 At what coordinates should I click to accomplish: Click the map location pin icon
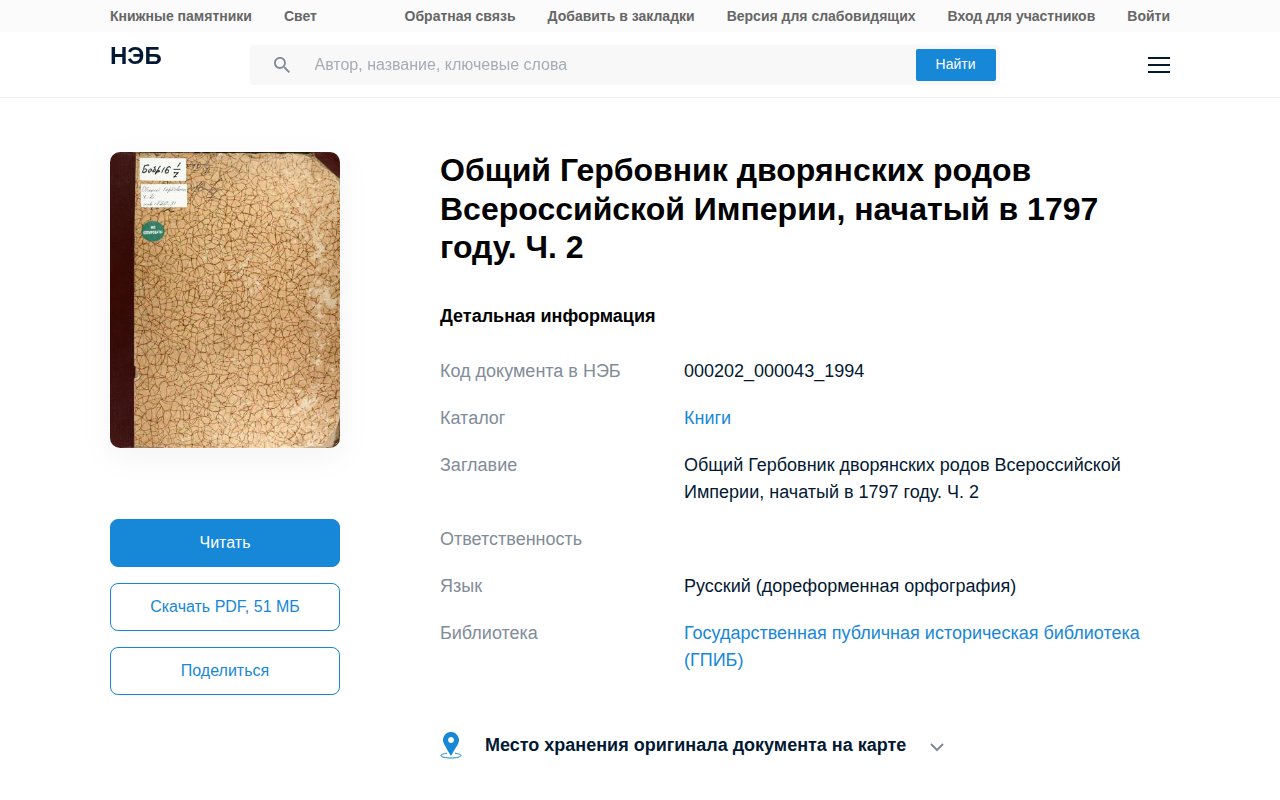pos(451,745)
